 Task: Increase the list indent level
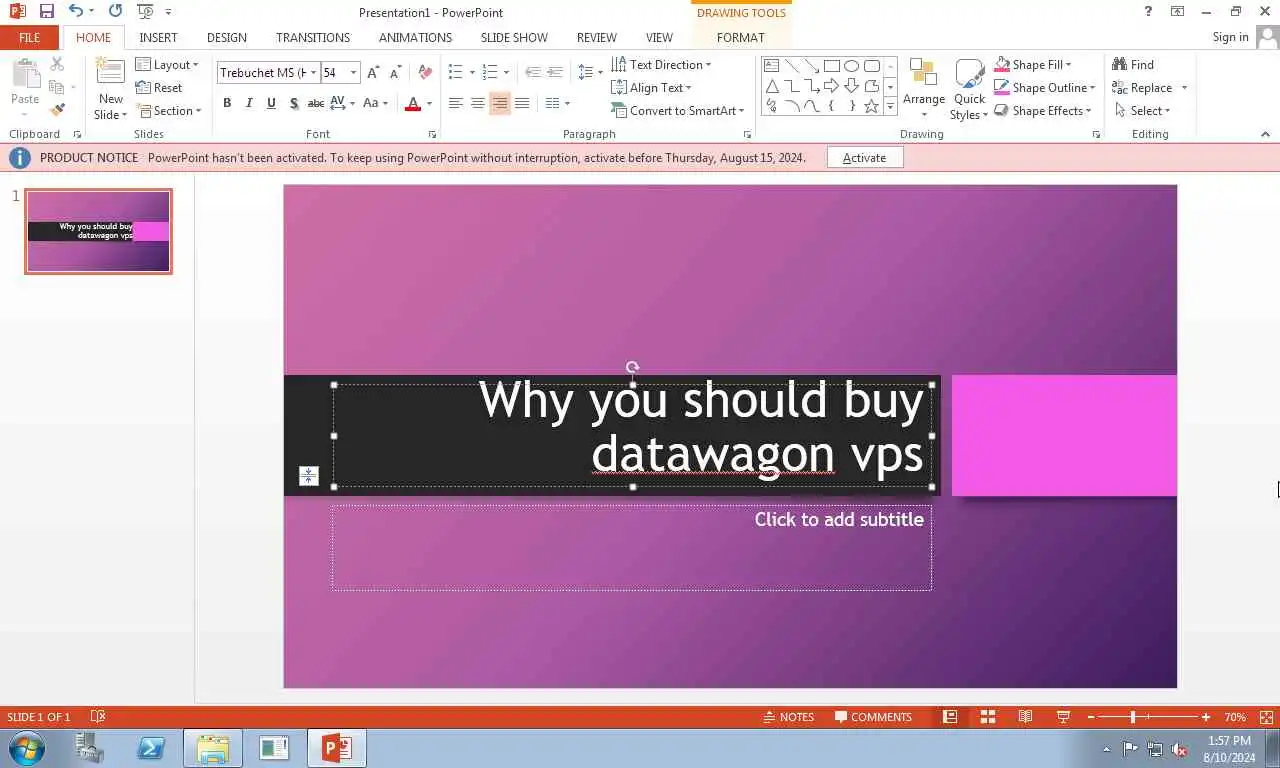555,73
